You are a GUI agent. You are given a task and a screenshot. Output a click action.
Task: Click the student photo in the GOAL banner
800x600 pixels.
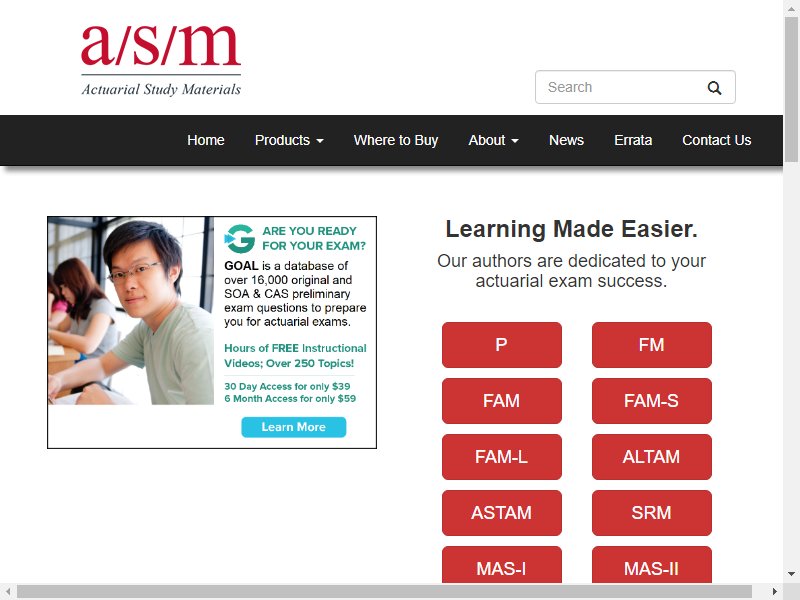coord(131,311)
